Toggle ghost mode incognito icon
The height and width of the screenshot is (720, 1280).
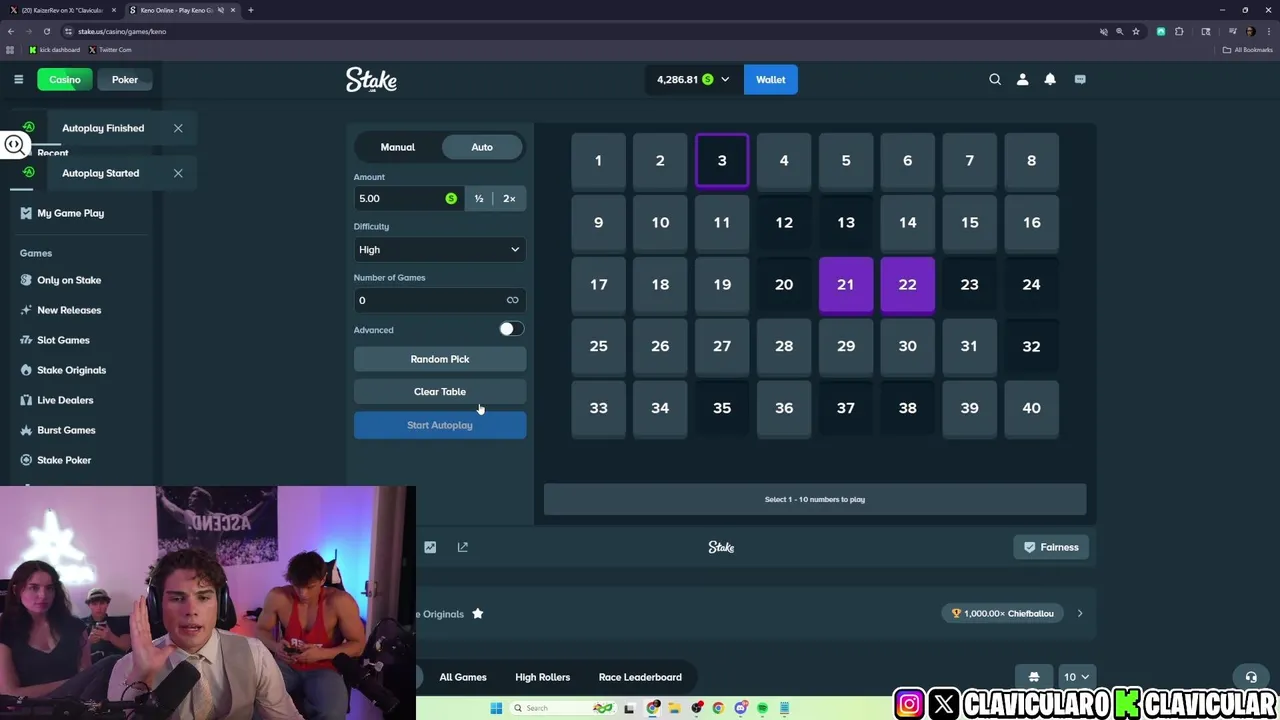click(1034, 677)
